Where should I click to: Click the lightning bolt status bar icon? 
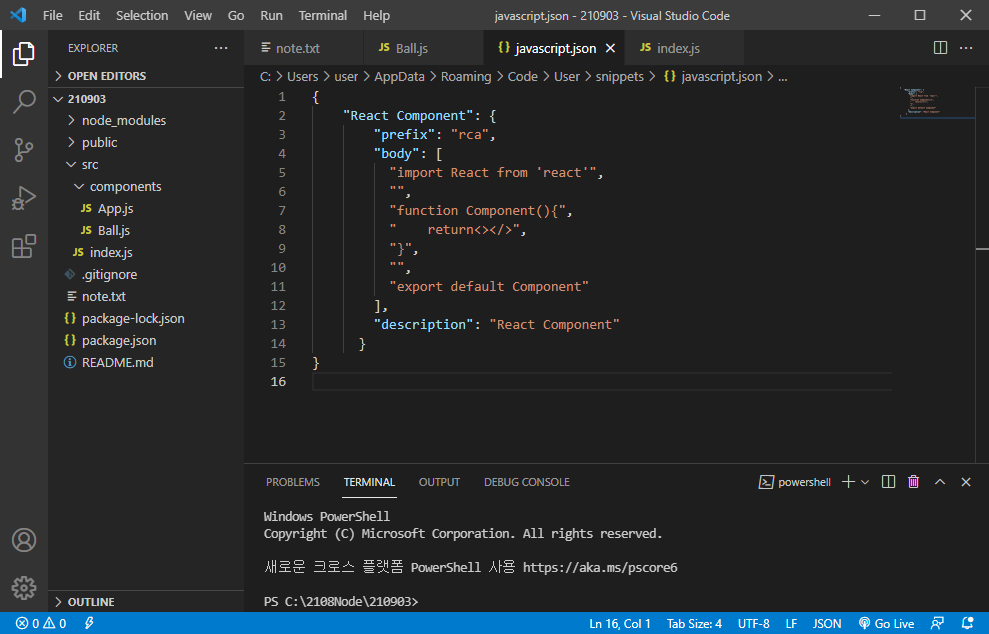[x=89, y=623]
